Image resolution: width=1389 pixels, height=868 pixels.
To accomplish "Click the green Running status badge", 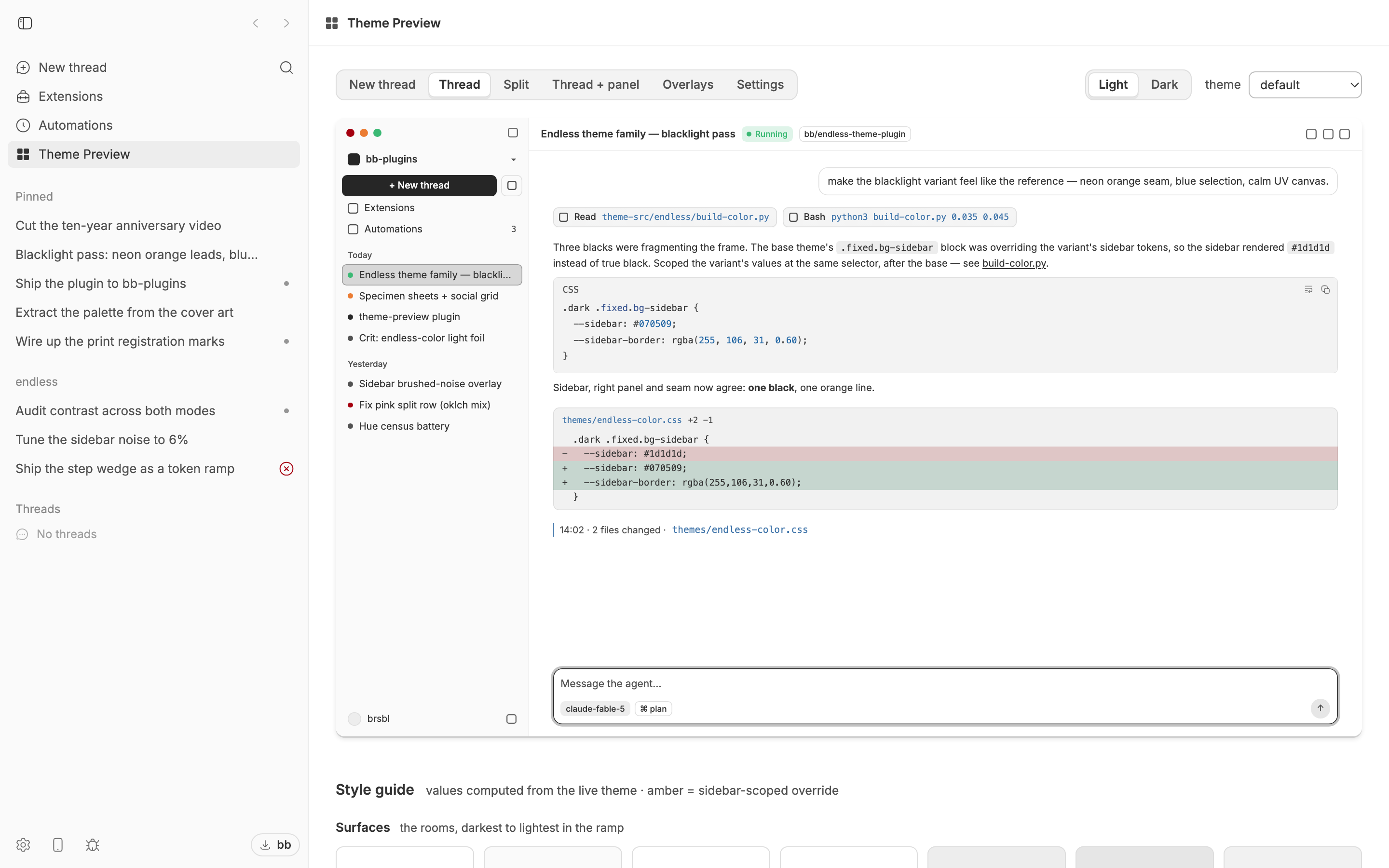I will pyautogui.click(x=767, y=134).
